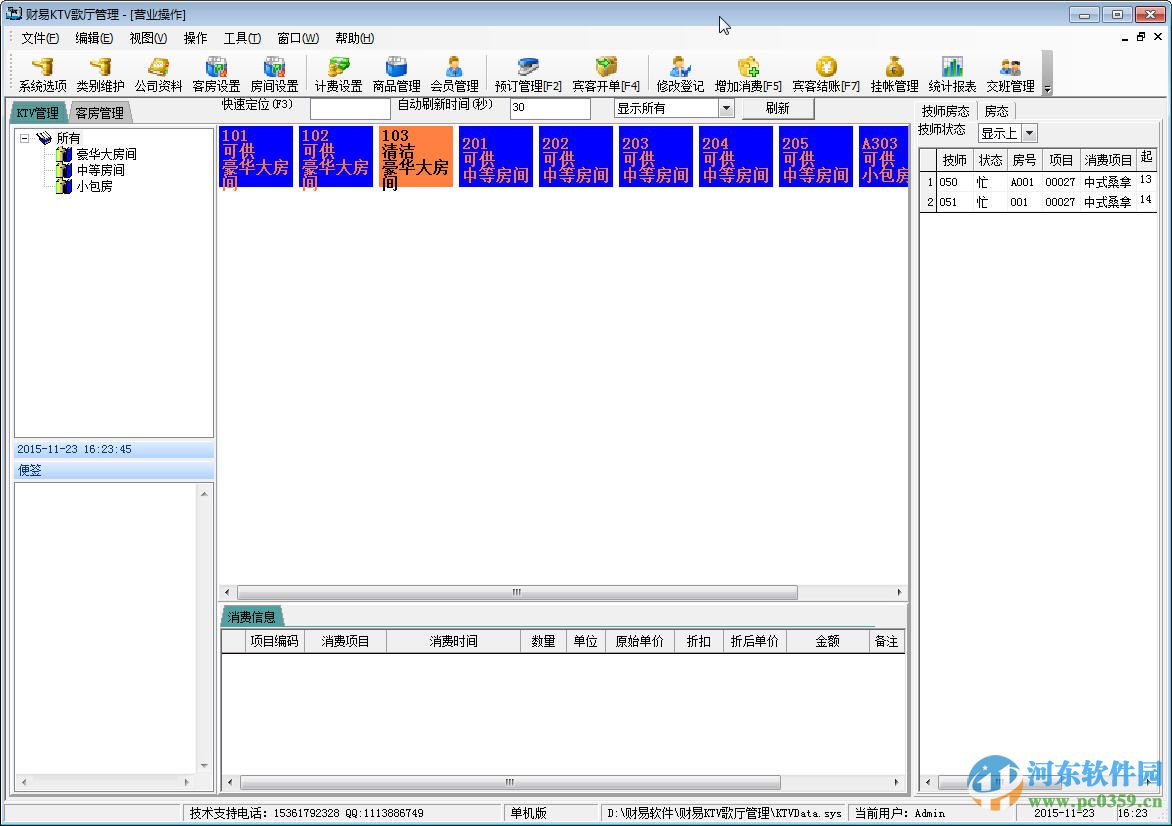Click the 客房设置 toolbar icon
1172x826 pixels.
coord(216,75)
